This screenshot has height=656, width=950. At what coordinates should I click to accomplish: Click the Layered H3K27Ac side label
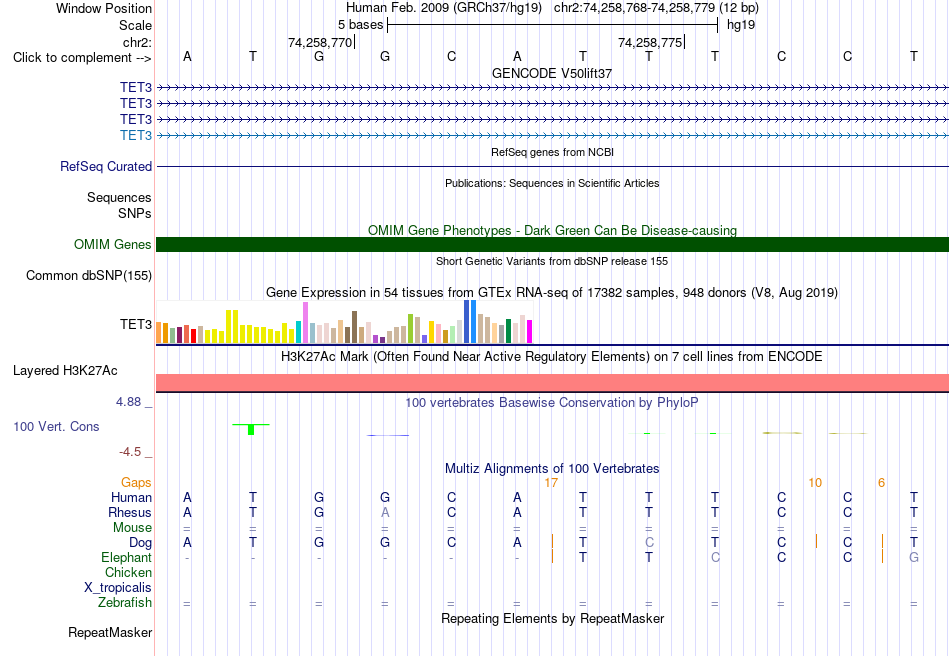[x=65, y=371]
